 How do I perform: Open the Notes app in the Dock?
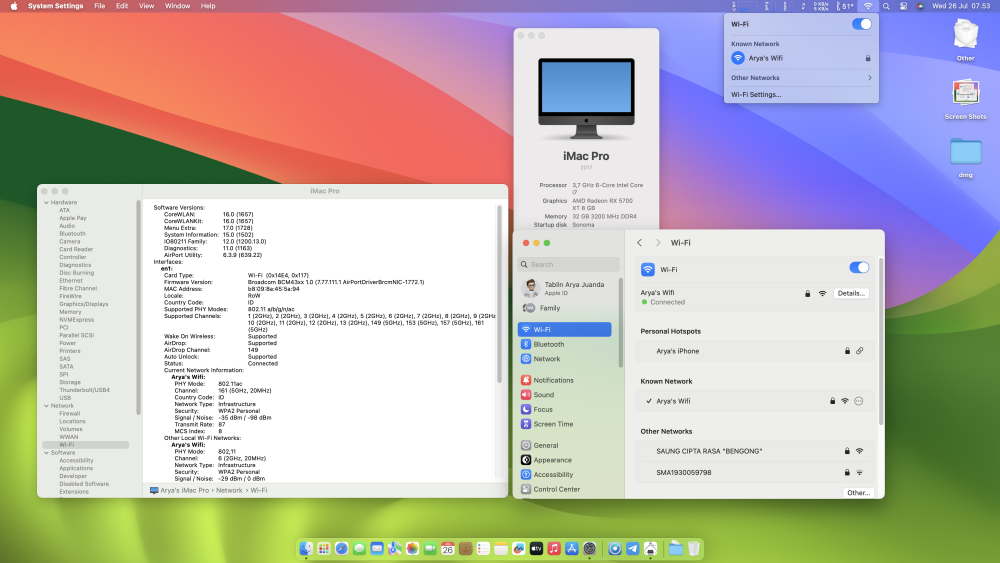[x=501, y=548]
